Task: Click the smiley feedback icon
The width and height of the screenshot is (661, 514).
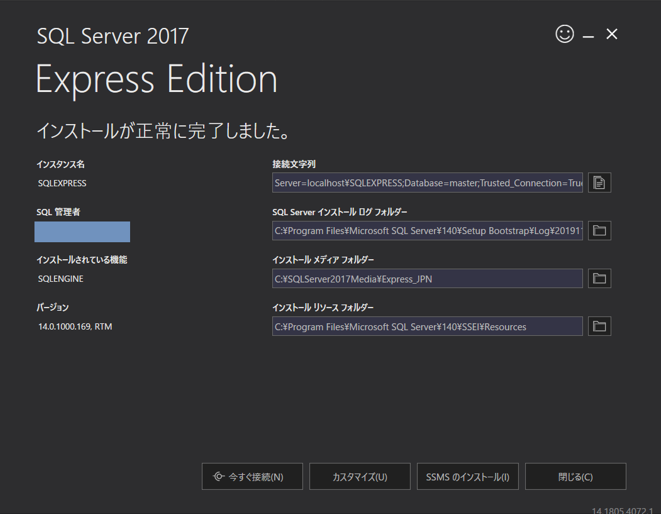Action: click(x=564, y=34)
